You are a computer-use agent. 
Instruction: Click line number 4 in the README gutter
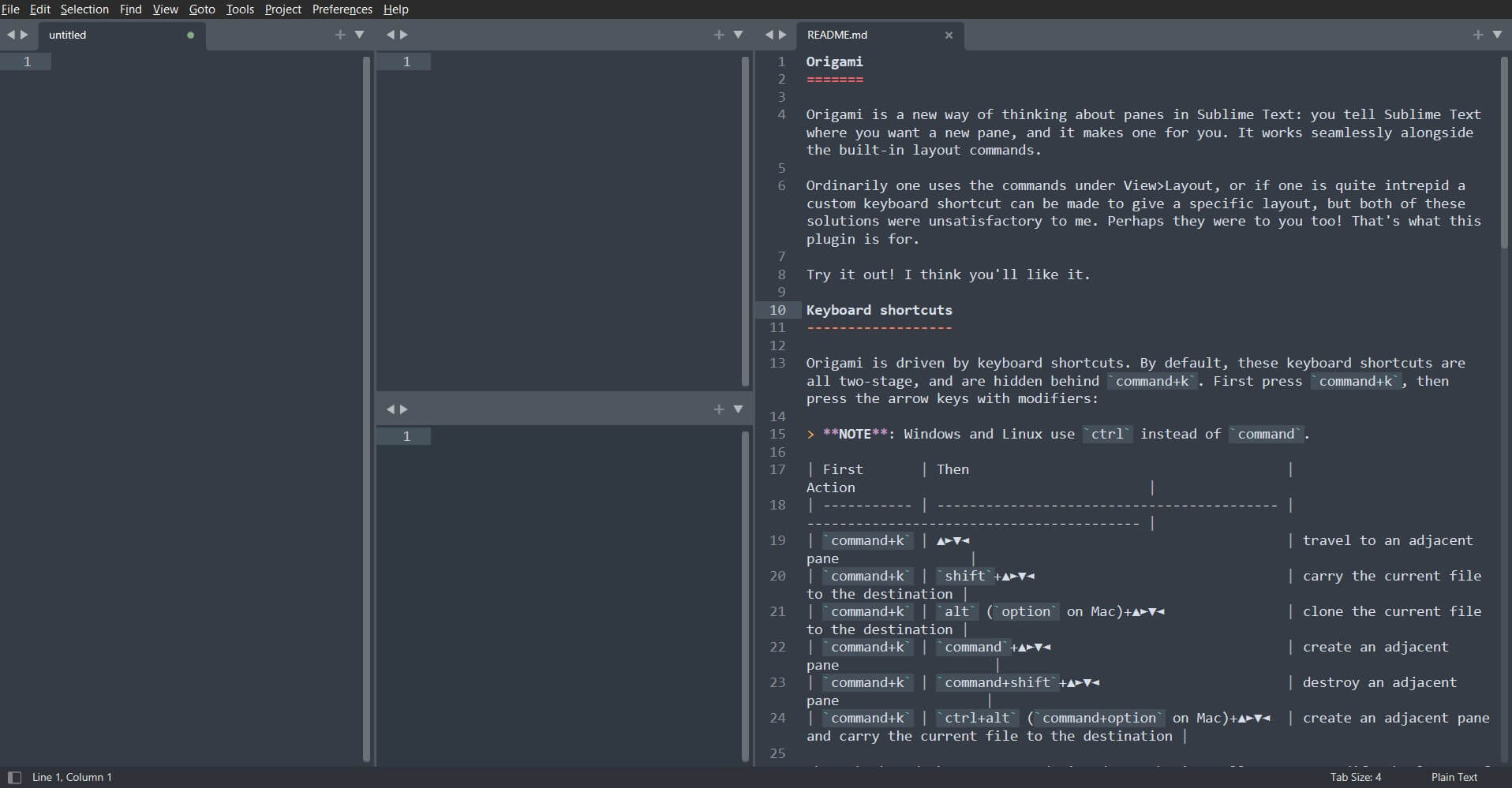(781, 114)
